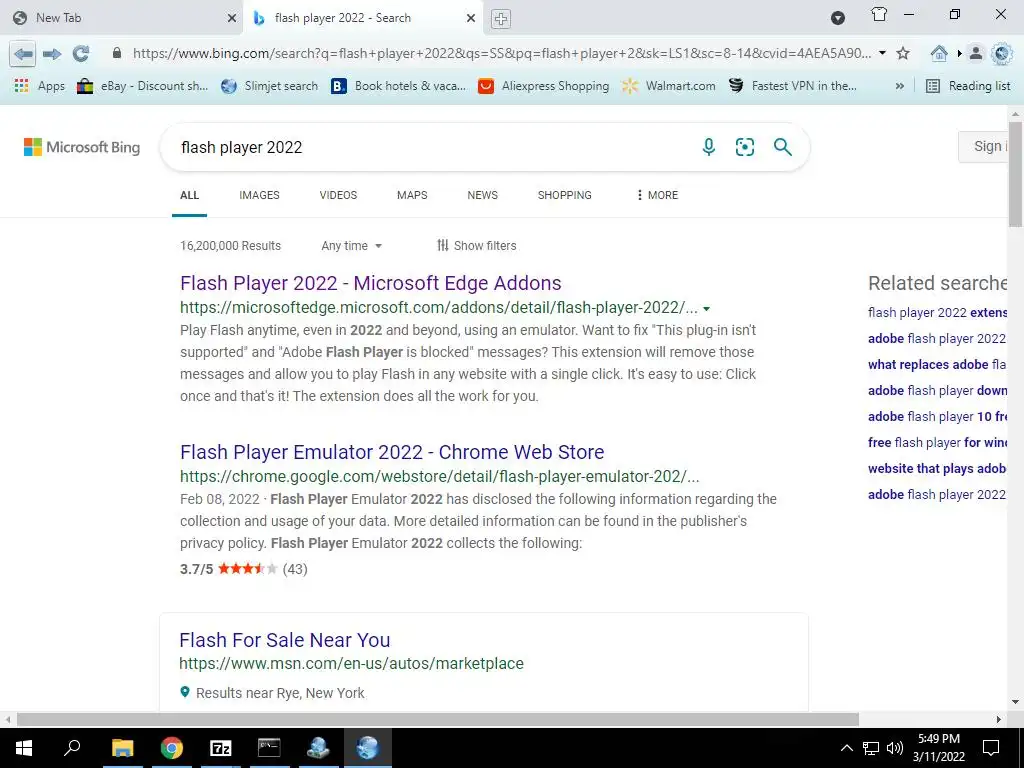Open Flash Player 2022 - Microsoft Edge Addons result
The height and width of the screenshot is (768, 1024).
(371, 283)
